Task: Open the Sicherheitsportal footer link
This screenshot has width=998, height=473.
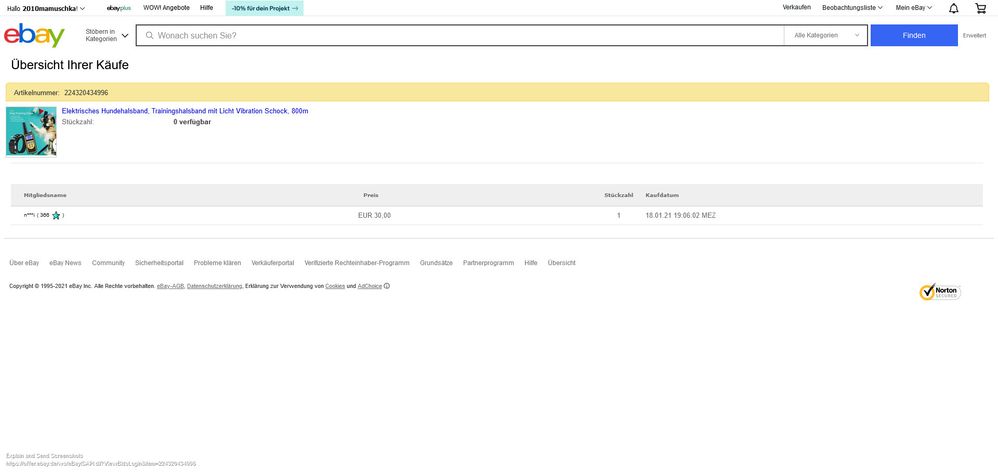Action: tap(159, 263)
